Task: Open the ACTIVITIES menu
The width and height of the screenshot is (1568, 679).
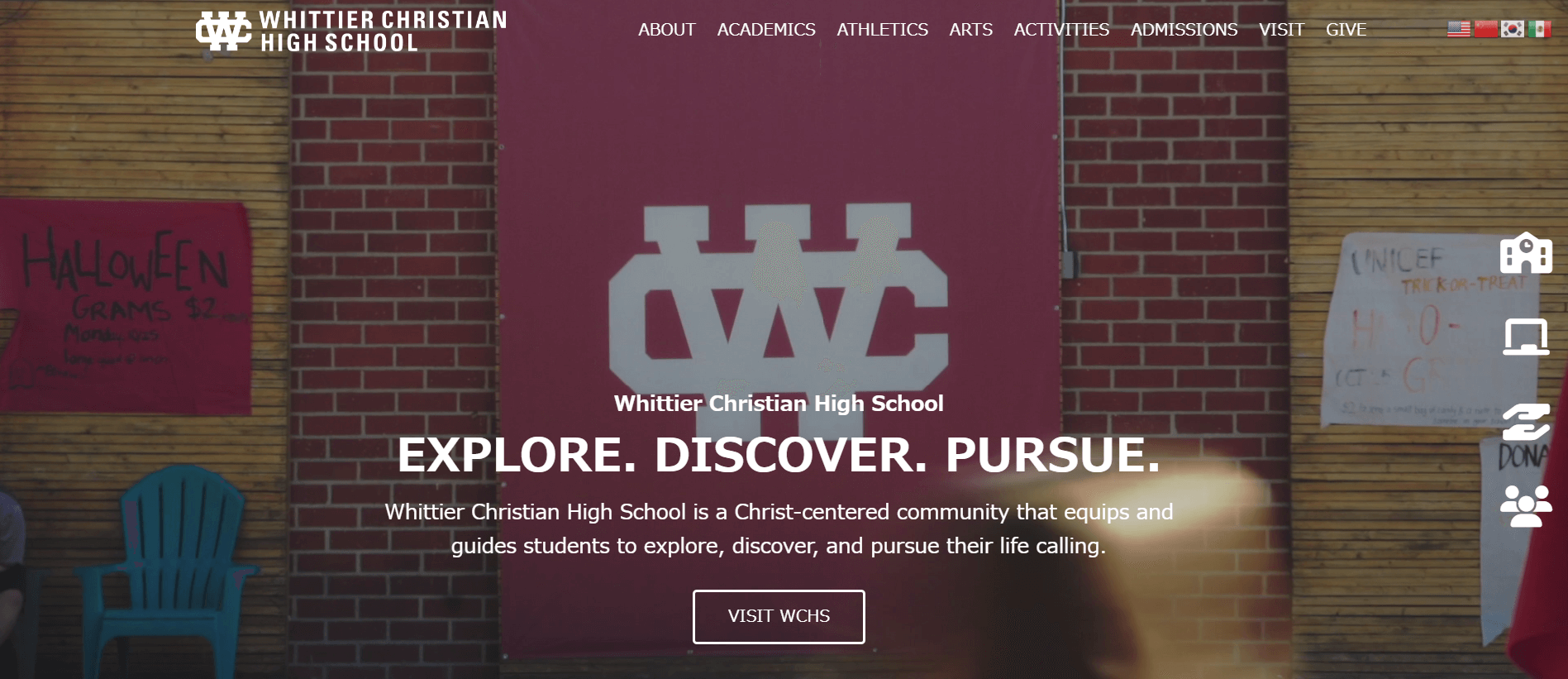Action: point(1061,30)
